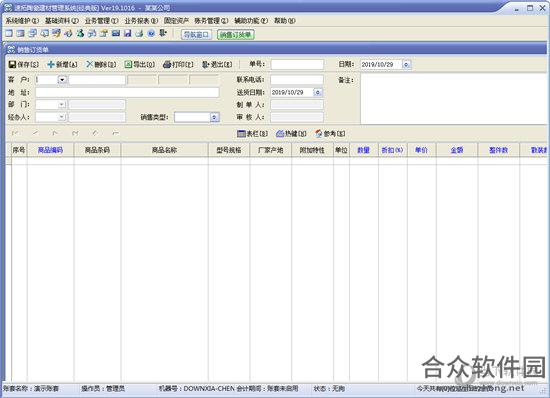Image resolution: width=550 pixels, height=398 pixels.
Task: Click 操作员:管理员 in the status bar
Action: [103, 389]
